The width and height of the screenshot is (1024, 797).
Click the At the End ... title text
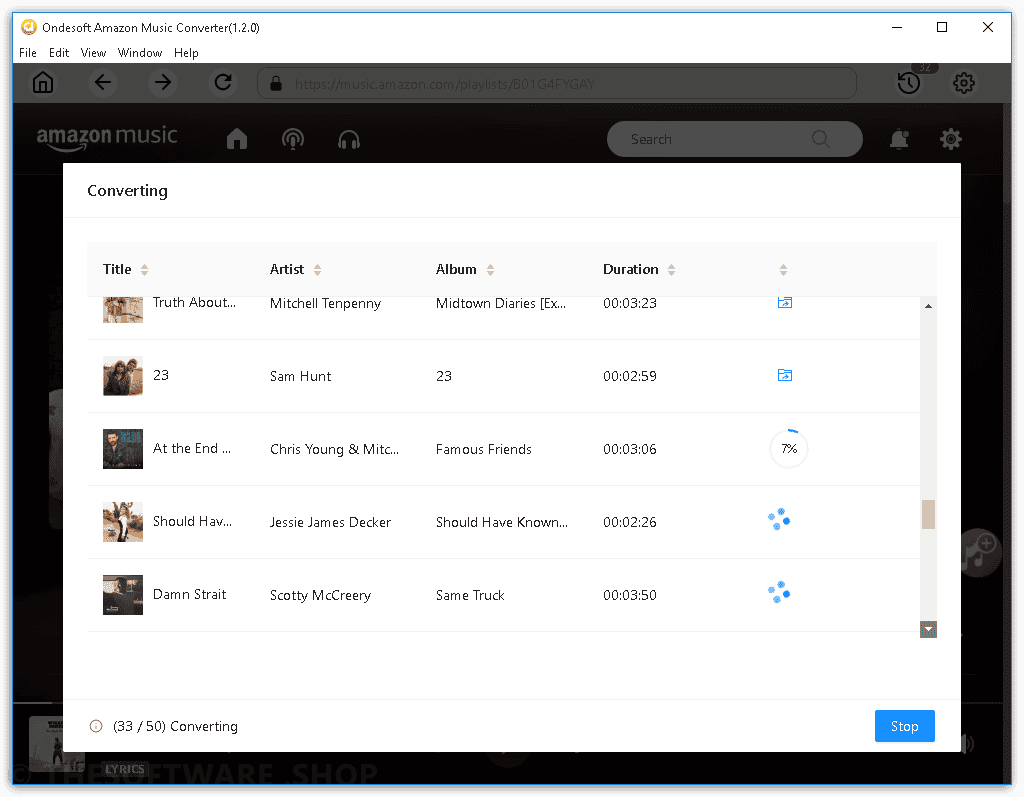[x=191, y=448]
